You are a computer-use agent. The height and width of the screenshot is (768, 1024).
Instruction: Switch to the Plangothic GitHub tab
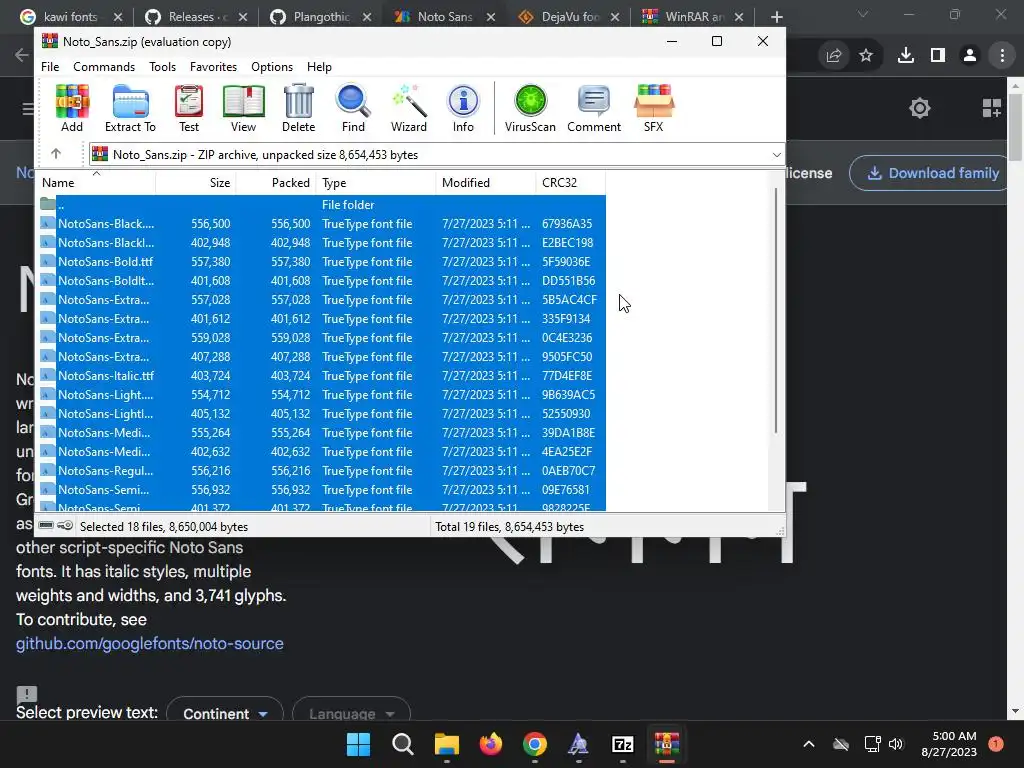tap(321, 17)
